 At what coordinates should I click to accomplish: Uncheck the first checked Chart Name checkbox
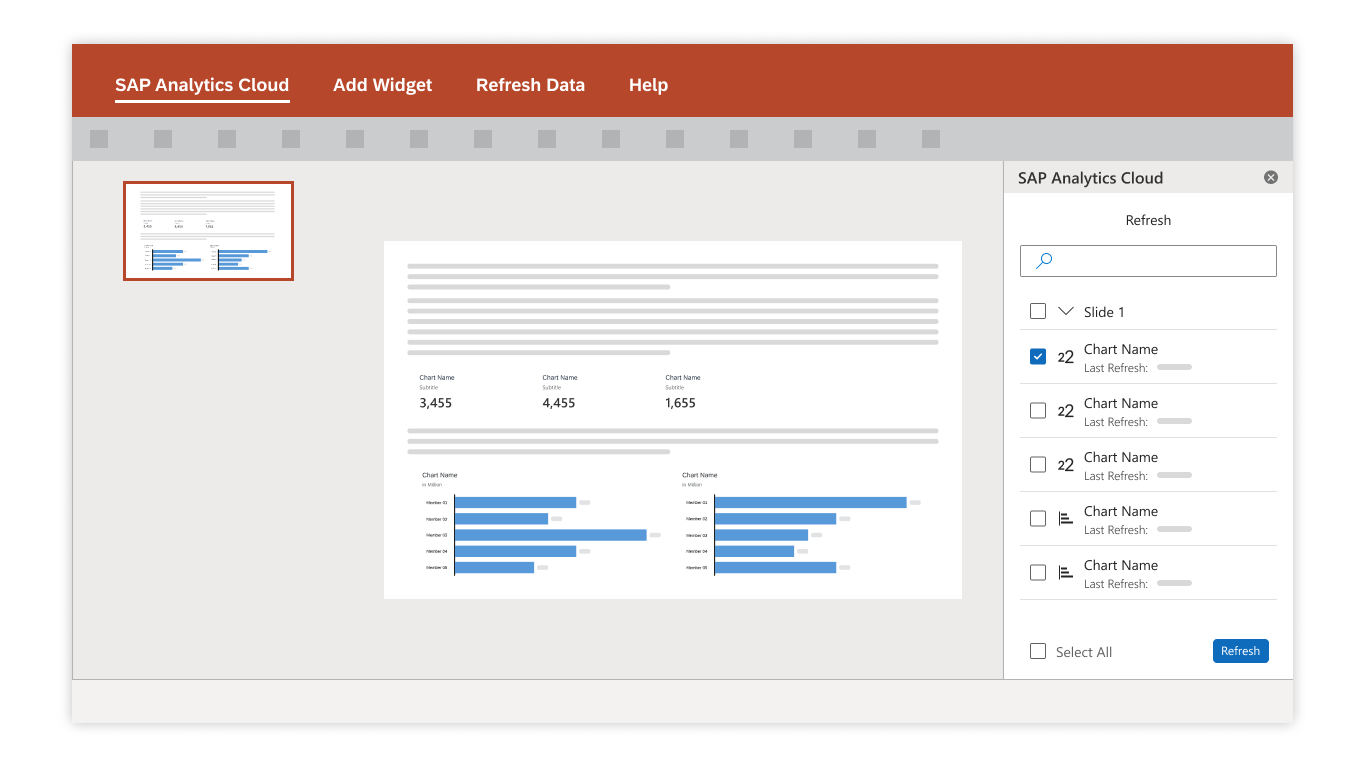[x=1038, y=357]
